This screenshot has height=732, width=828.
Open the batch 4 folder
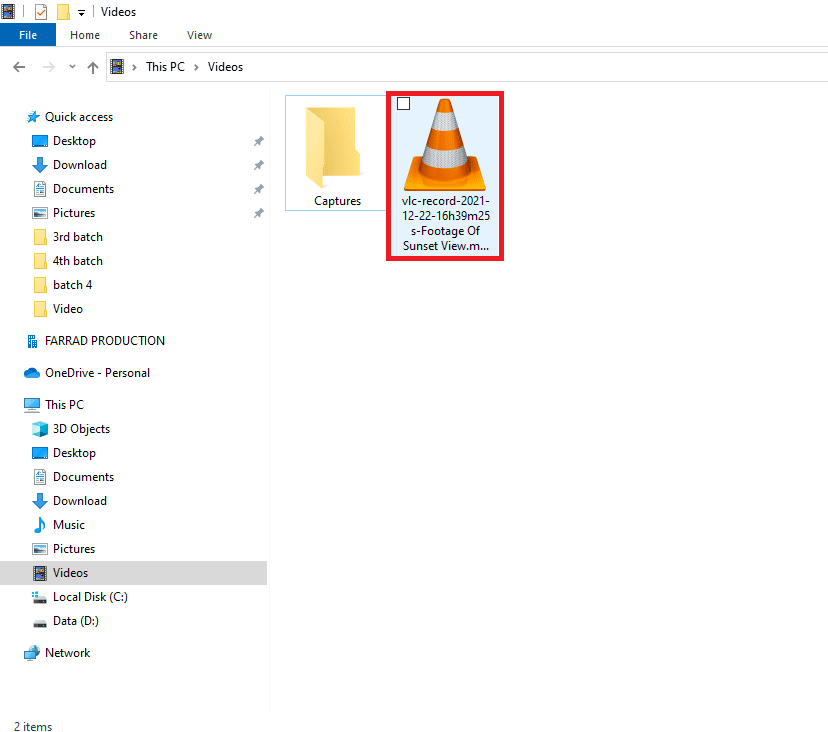(72, 285)
